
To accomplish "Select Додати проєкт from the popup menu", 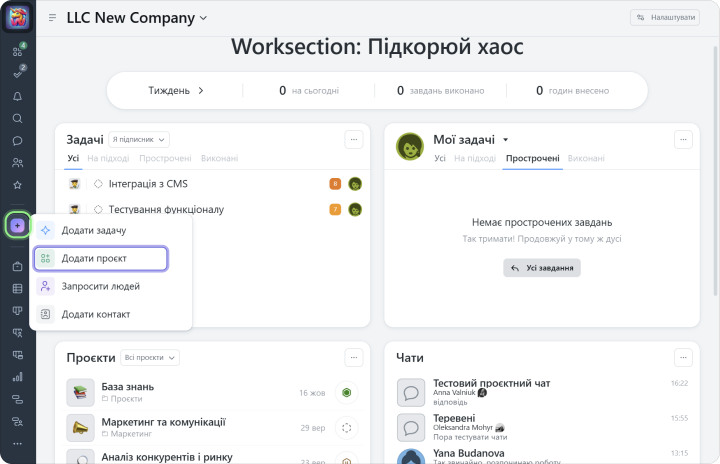I will (100, 258).
